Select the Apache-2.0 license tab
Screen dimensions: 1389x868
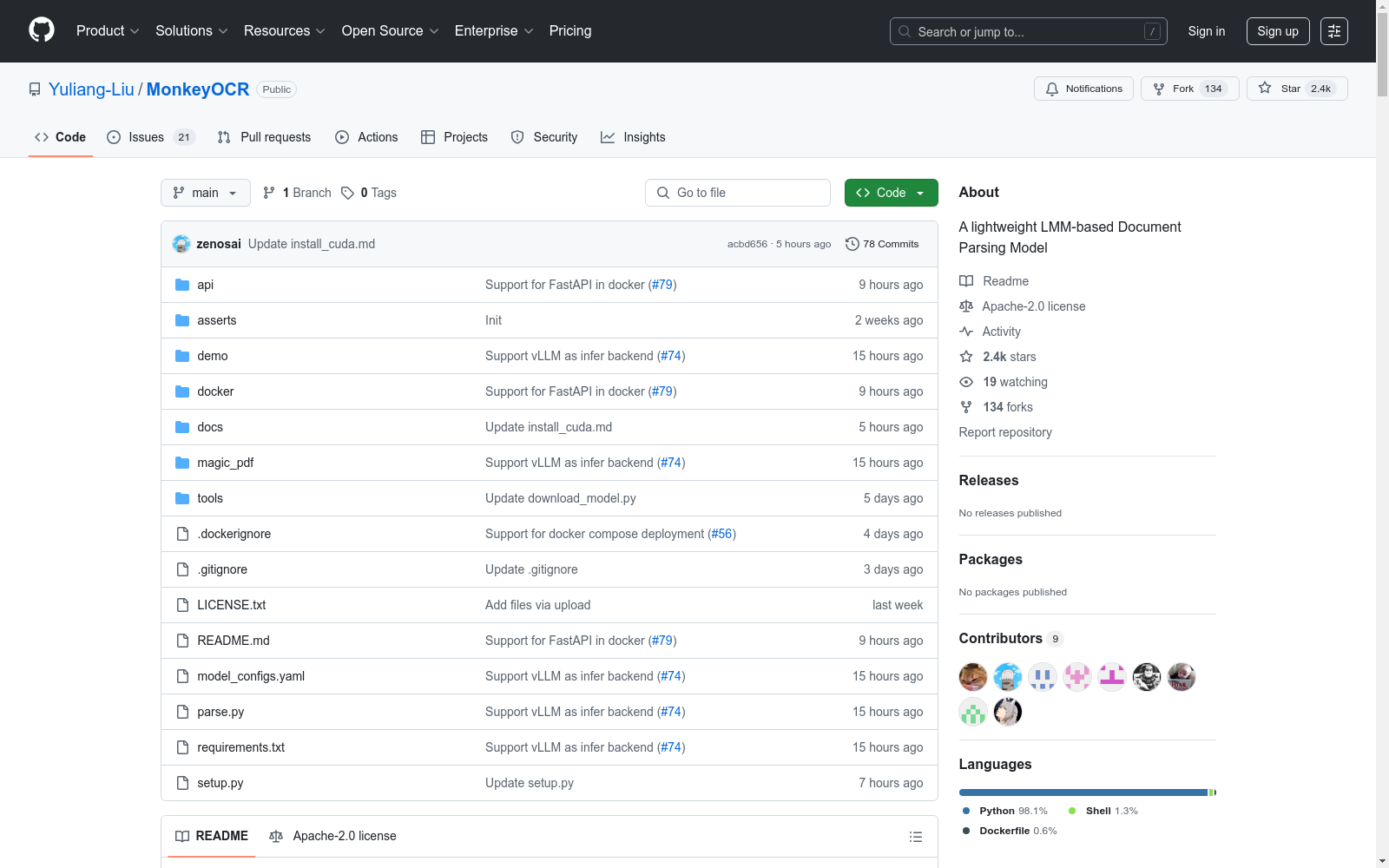pos(332,836)
